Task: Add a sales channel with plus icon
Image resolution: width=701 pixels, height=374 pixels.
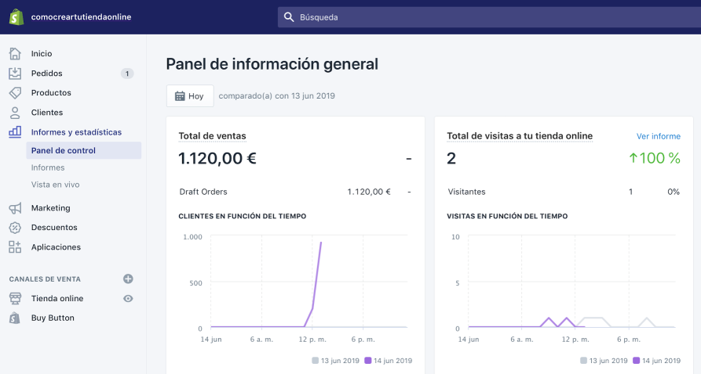Action: tap(128, 279)
